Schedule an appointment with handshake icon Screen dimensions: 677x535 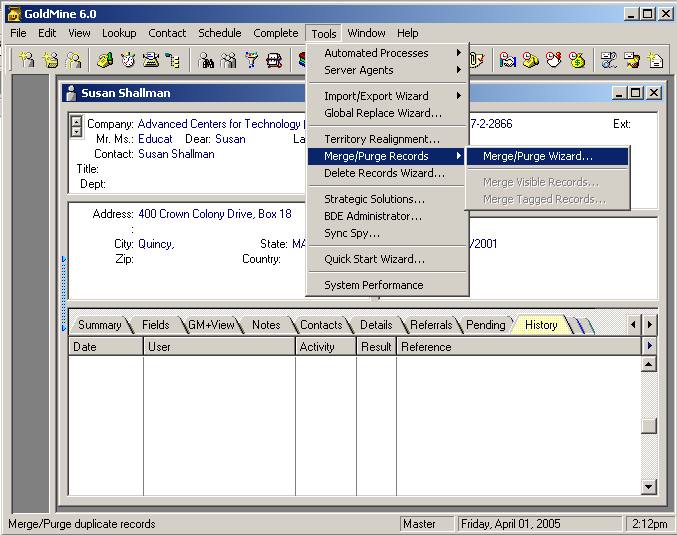(508, 60)
